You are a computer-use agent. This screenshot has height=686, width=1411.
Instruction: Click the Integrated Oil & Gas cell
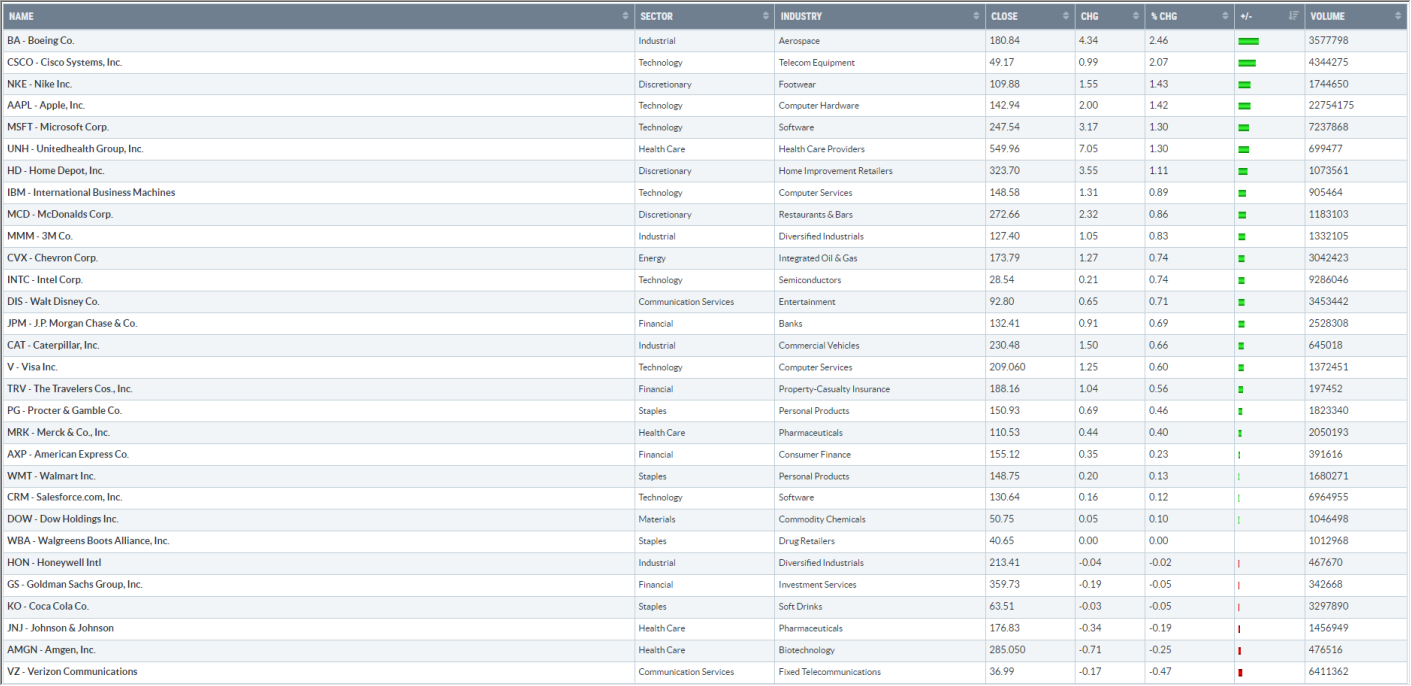click(x=818, y=258)
